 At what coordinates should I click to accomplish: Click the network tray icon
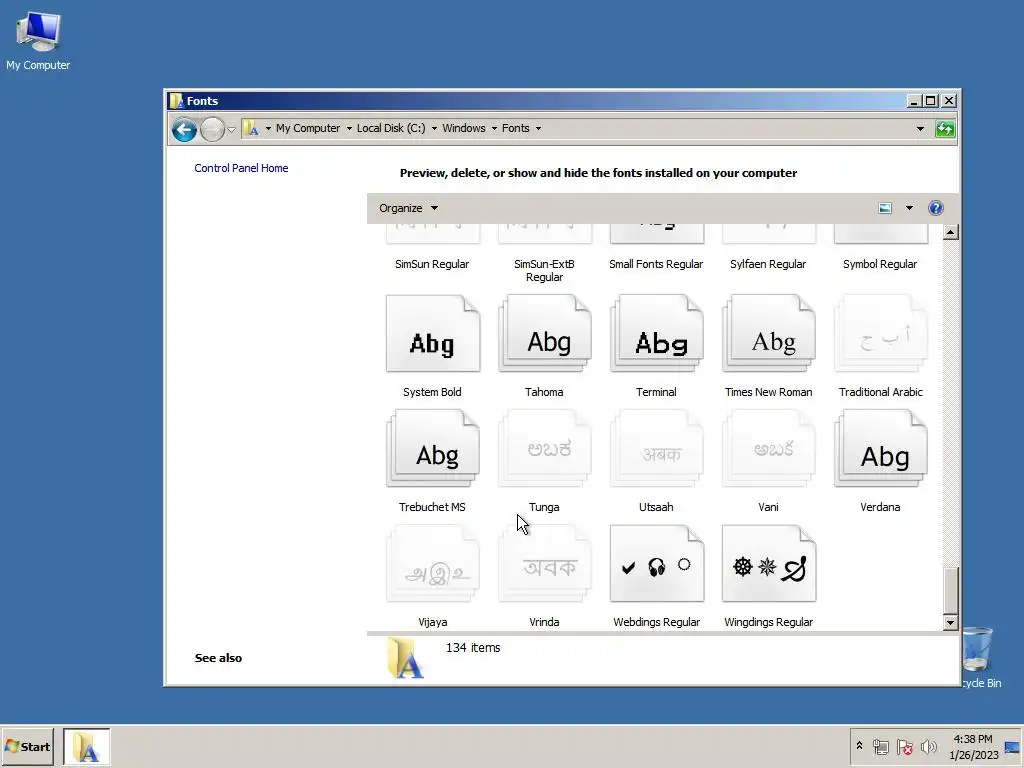coord(881,746)
